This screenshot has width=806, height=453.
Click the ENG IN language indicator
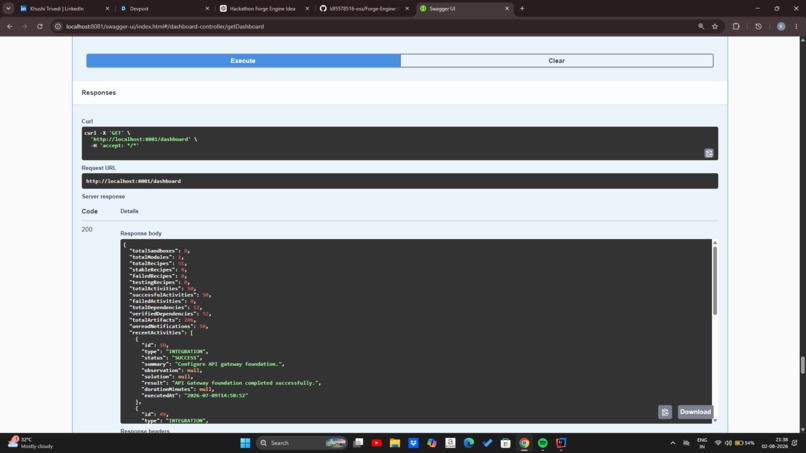coord(702,443)
